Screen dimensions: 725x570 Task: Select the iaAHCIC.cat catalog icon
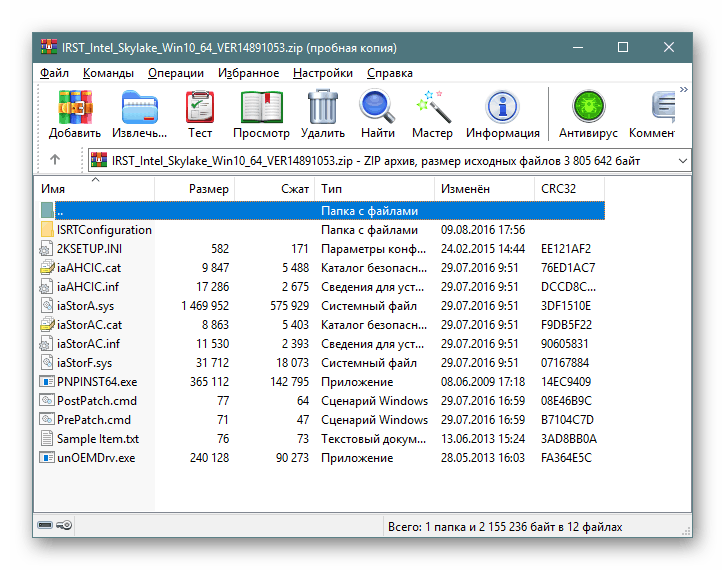click(x=47, y=268)
